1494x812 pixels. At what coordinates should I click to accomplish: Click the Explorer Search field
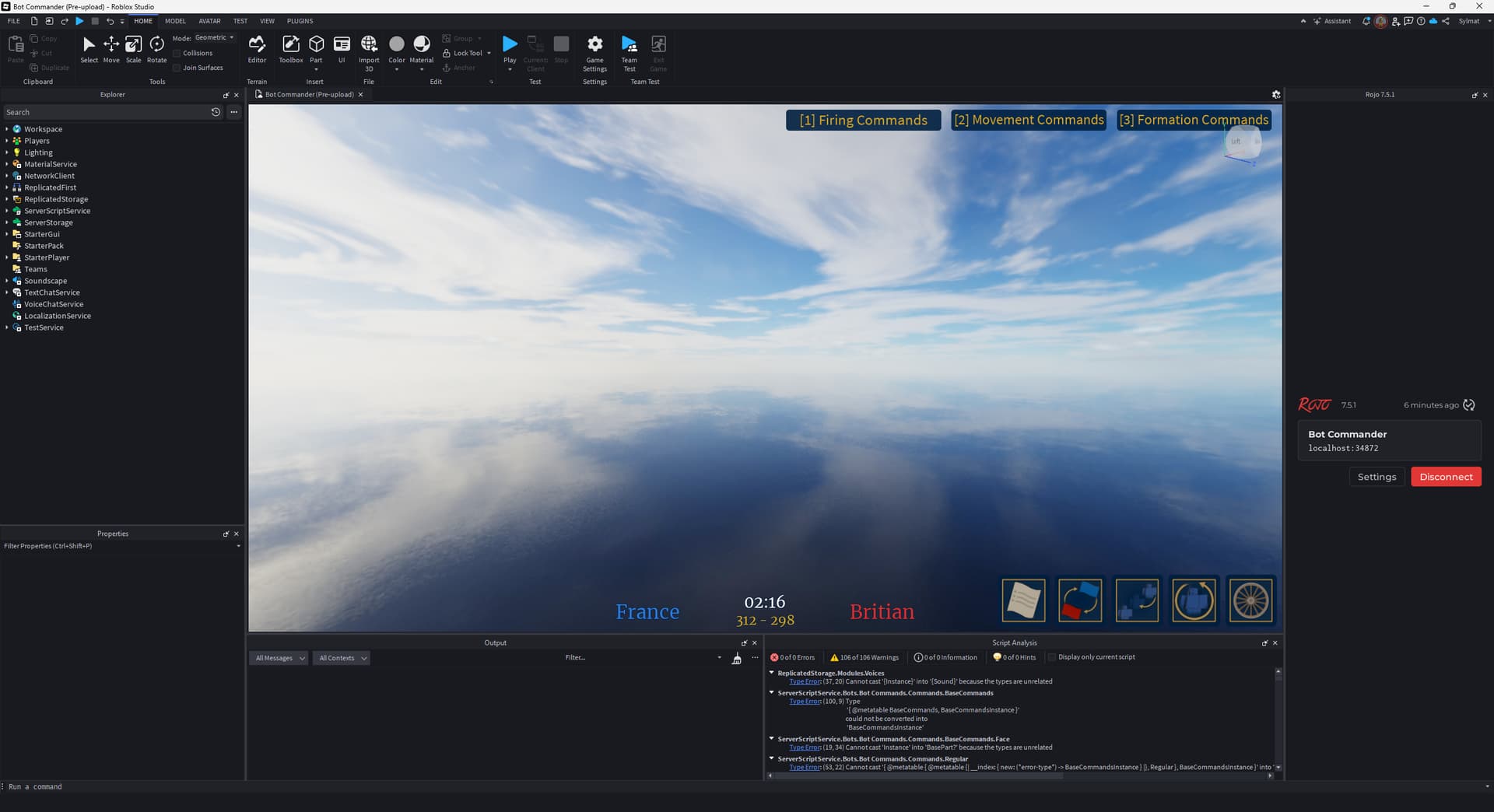(105, 112)
